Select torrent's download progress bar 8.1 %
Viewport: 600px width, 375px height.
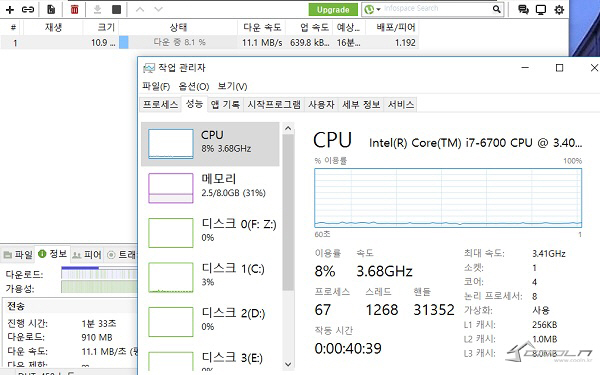point(178,42)
